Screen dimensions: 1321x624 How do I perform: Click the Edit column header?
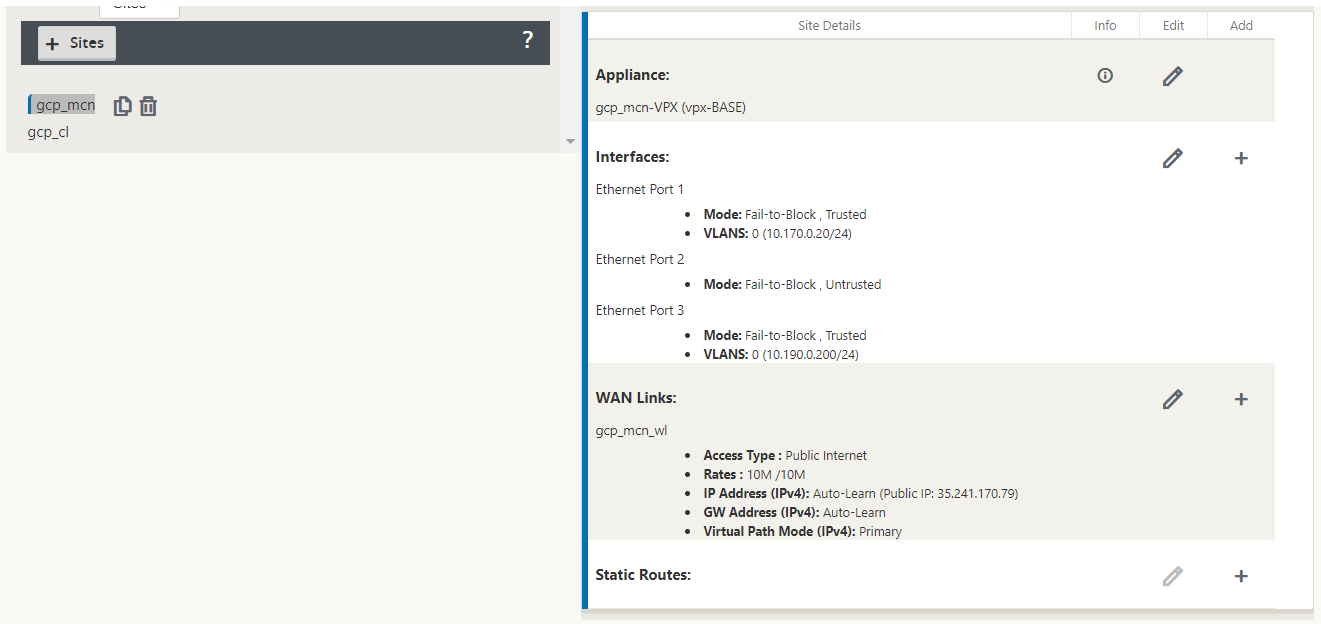point(1173,26)
